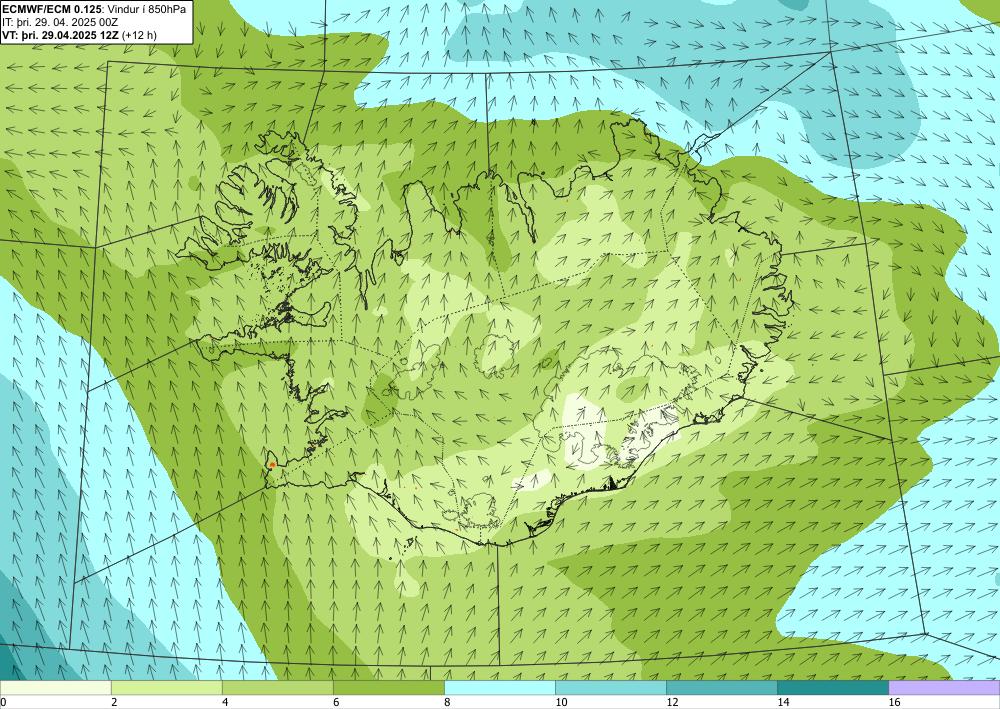Click the legend value label "2"
Image resolution: width=1000 pixels, height=709 pixels.
[114, 702]
